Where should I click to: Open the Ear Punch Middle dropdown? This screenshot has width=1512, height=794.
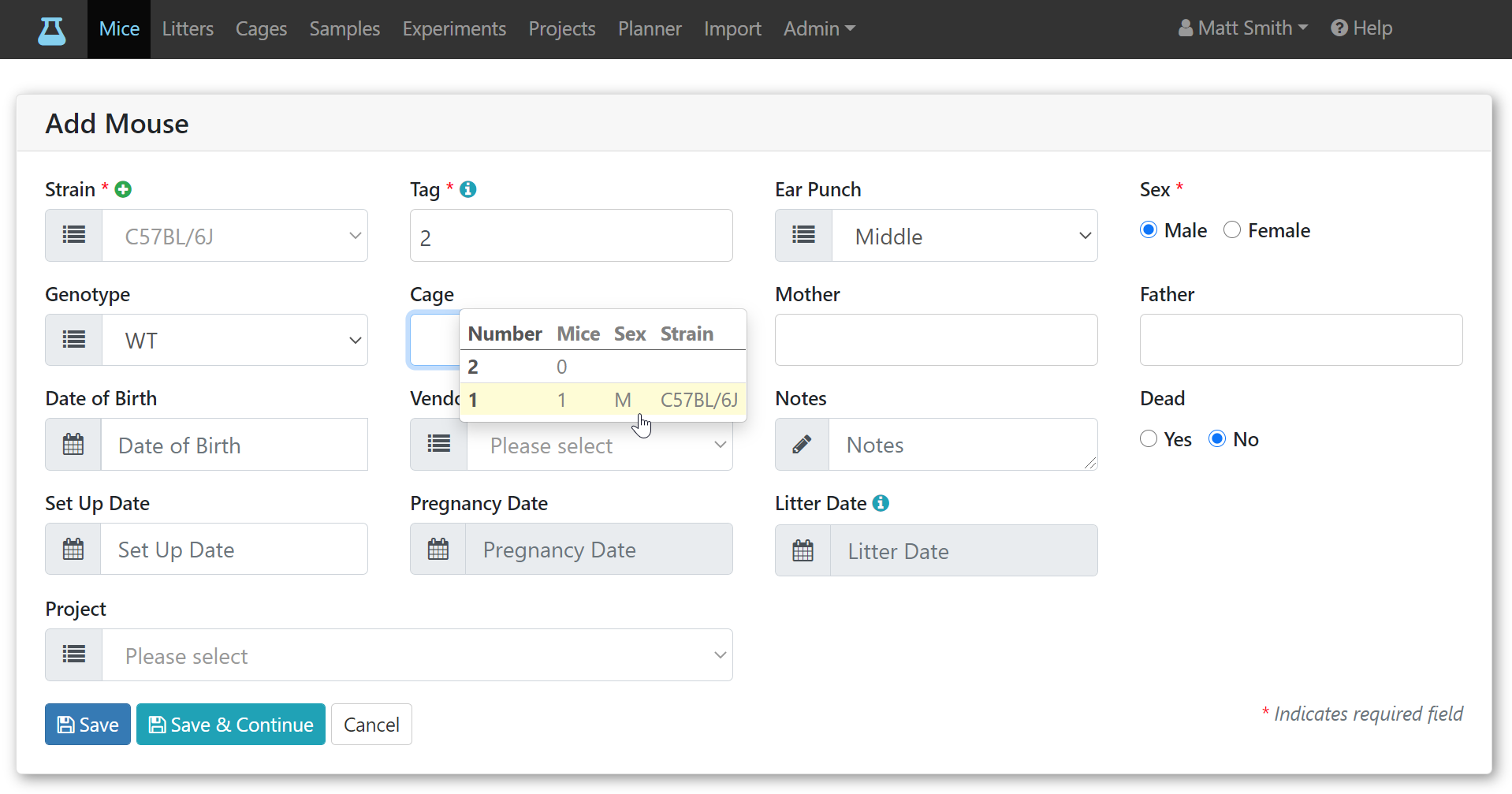(965, 235)
